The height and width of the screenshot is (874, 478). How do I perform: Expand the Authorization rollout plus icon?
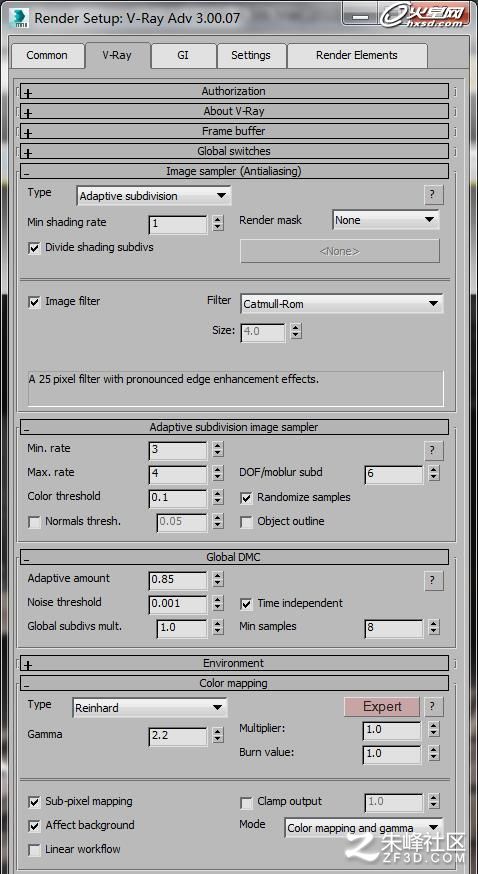click(x=28, y=94)
